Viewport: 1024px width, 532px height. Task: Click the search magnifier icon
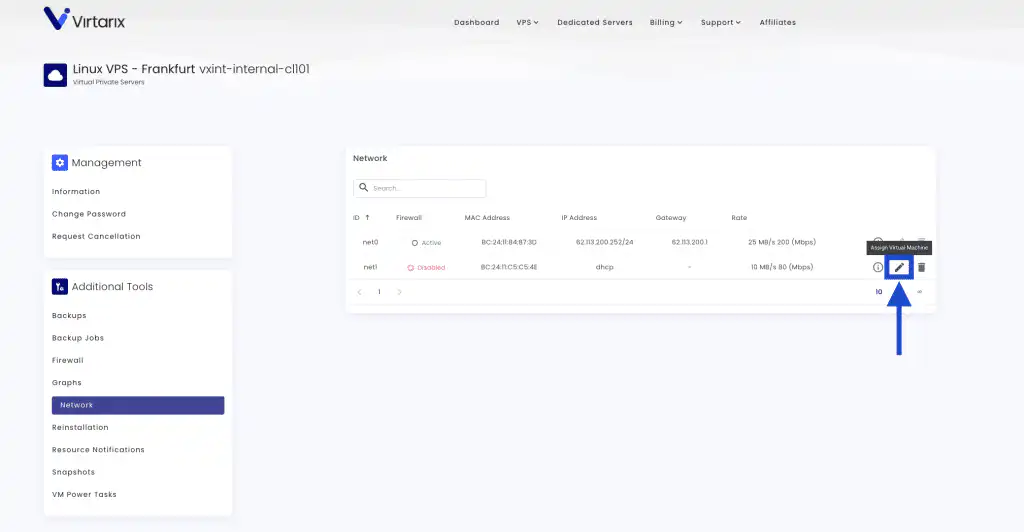(x=364, y=188)
